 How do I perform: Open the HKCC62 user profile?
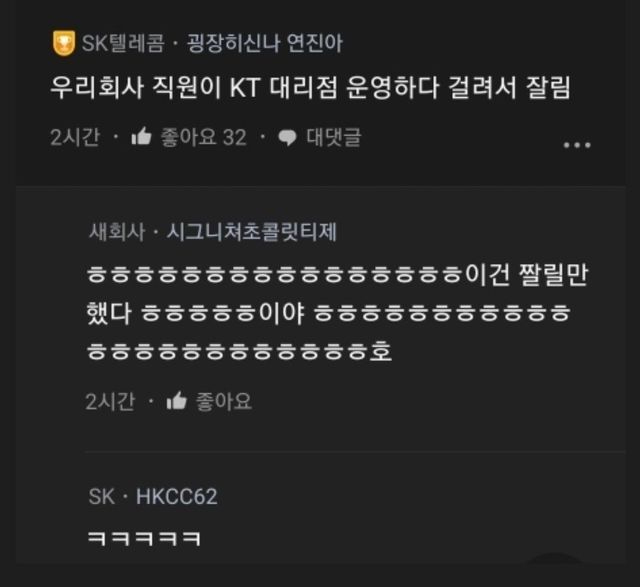(x=177, y=497)
